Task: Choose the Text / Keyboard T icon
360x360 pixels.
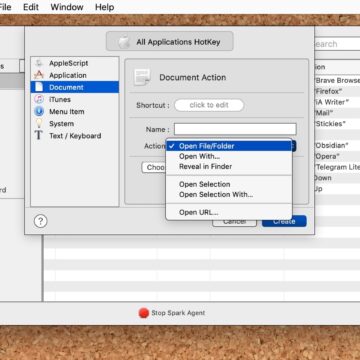Action: pos(39,136)
